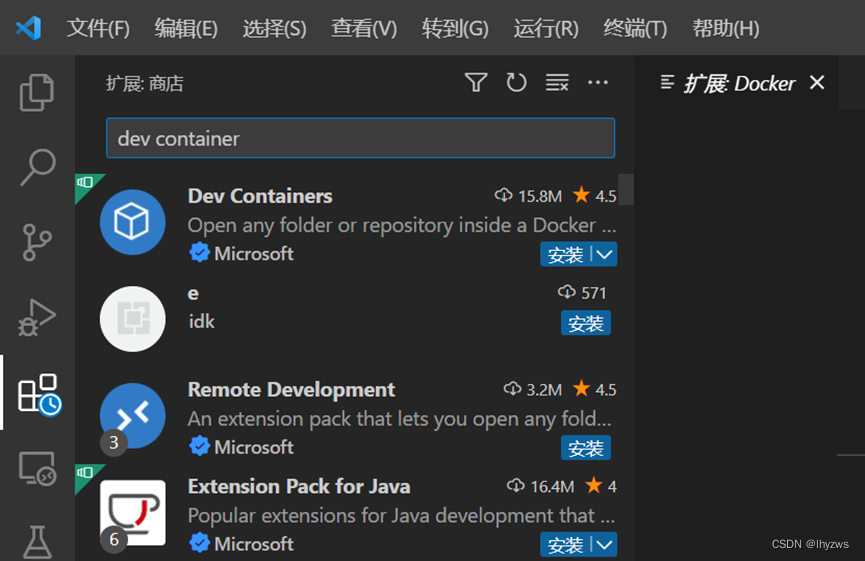Expand Dev Containers install dropdown arrow
This screenshot has width=865, height=561.
[605, 255]
